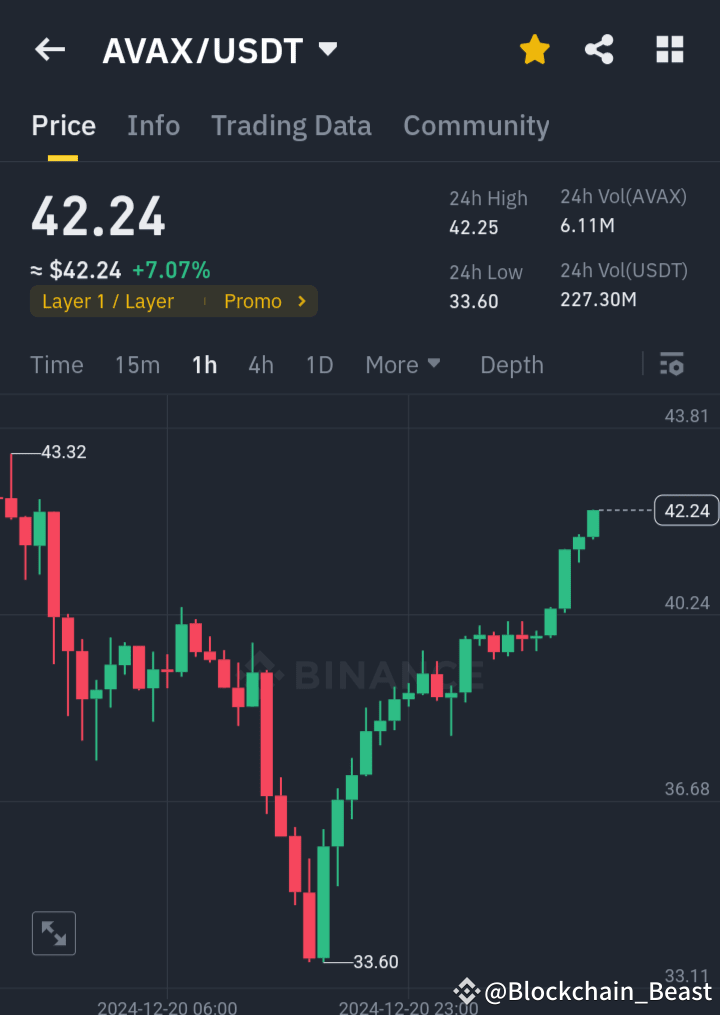Open the AVAX/USDT pair selector dropdown
Screen dimensions: 720x1015
pyautogui.click(x=327, y=49)
